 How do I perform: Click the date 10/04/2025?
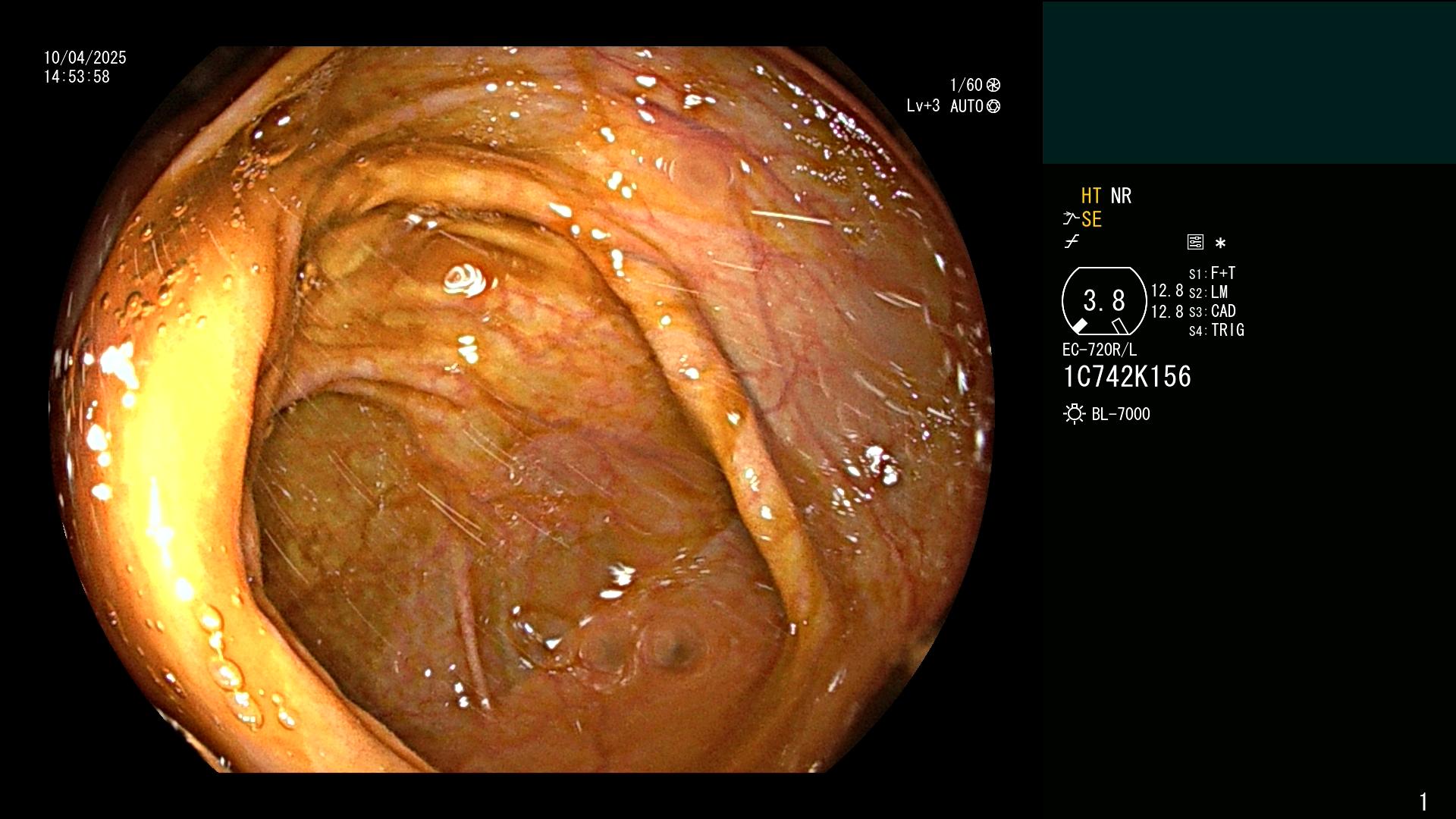tap(85, 58)
